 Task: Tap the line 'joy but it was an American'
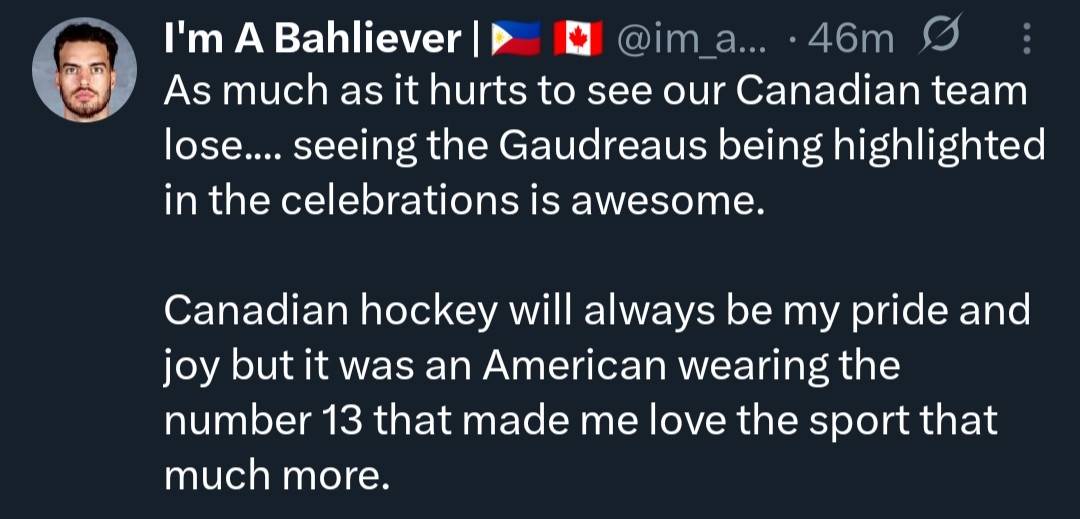point(531,365)
